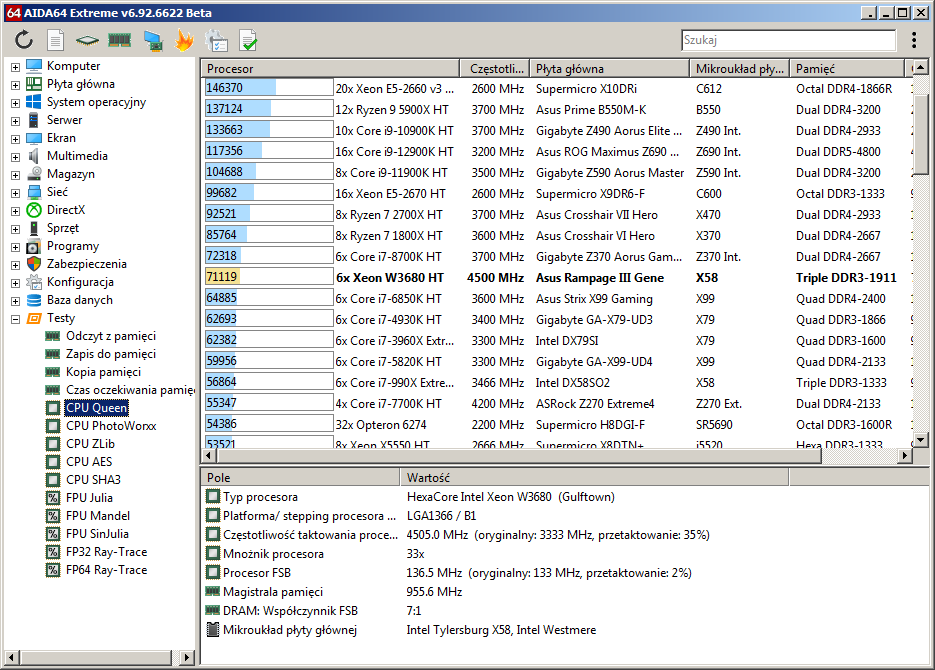Click the RAM memory module toolbar icon

[x=120, y=41]
